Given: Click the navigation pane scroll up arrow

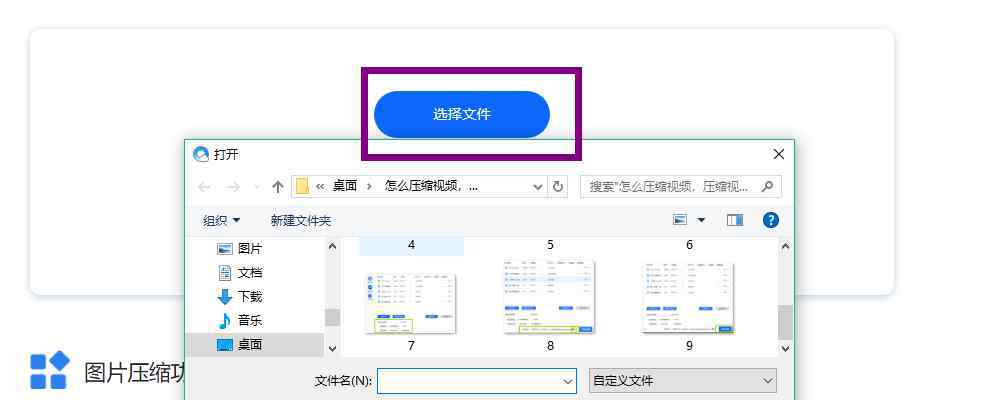Looking at the screenshot, I should click(333, 247).
